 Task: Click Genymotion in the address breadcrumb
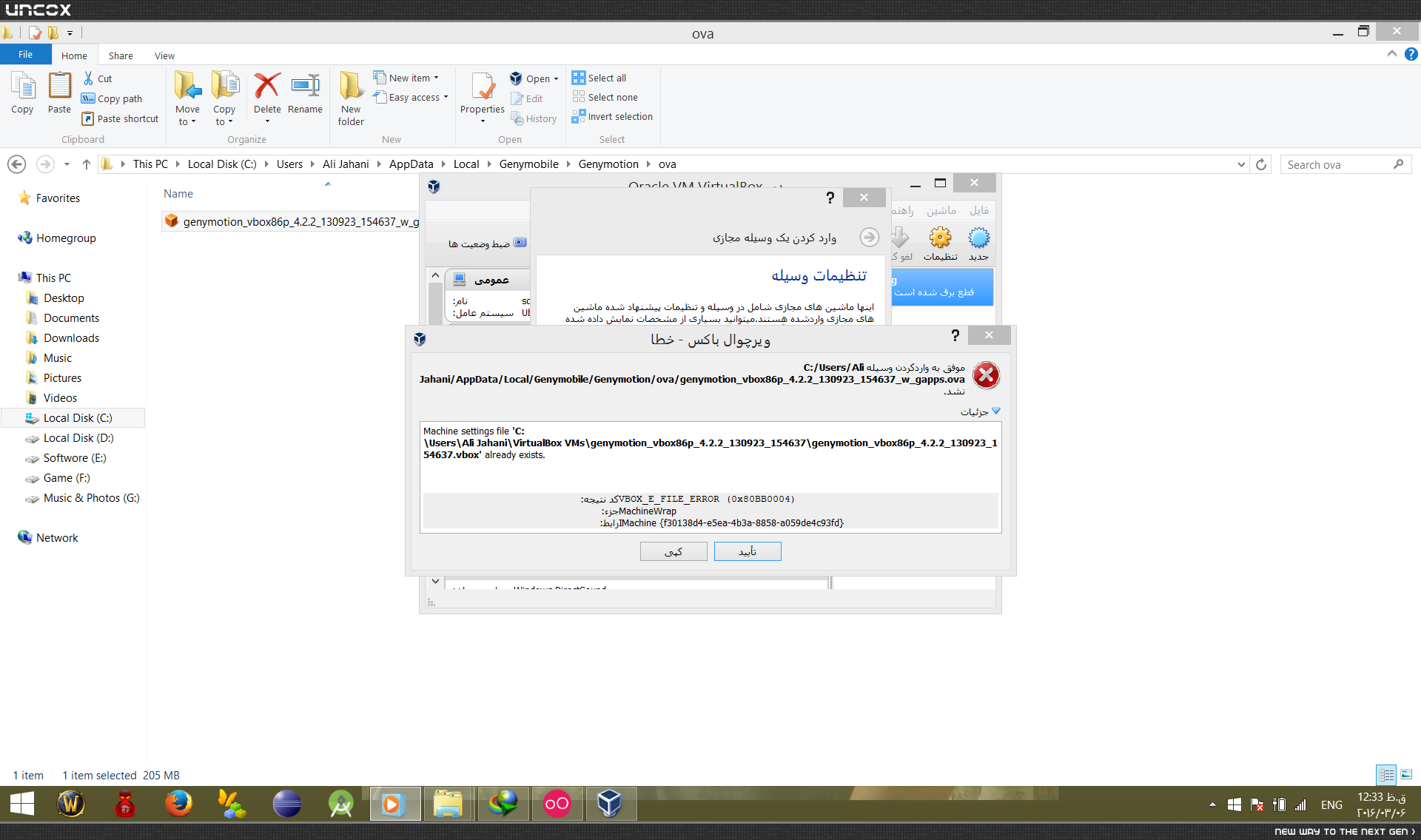[608, 164]
